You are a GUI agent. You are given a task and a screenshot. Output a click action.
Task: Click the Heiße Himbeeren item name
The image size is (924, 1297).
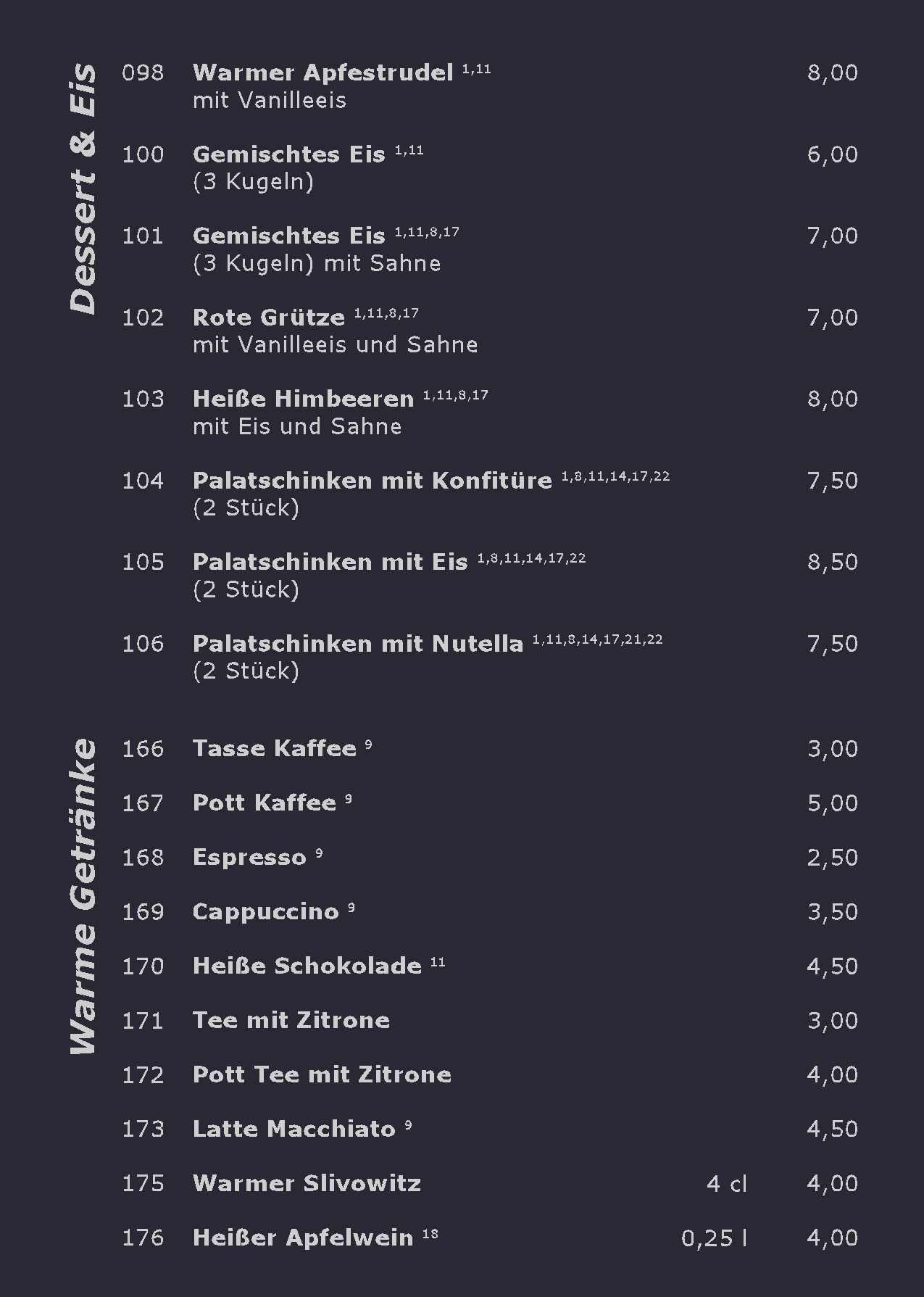(303, 399)
